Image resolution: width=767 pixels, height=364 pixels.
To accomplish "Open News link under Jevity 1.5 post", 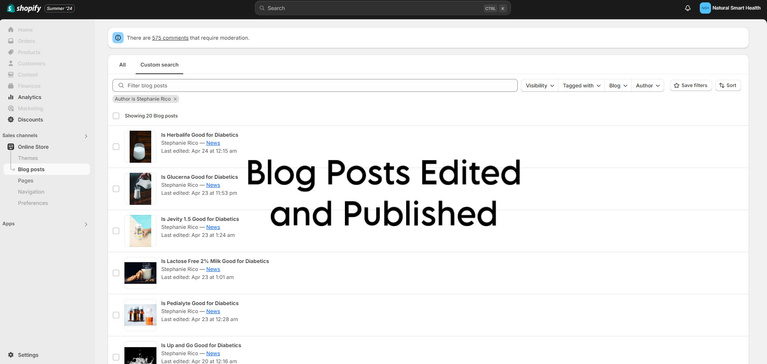I will coord(213,227).
